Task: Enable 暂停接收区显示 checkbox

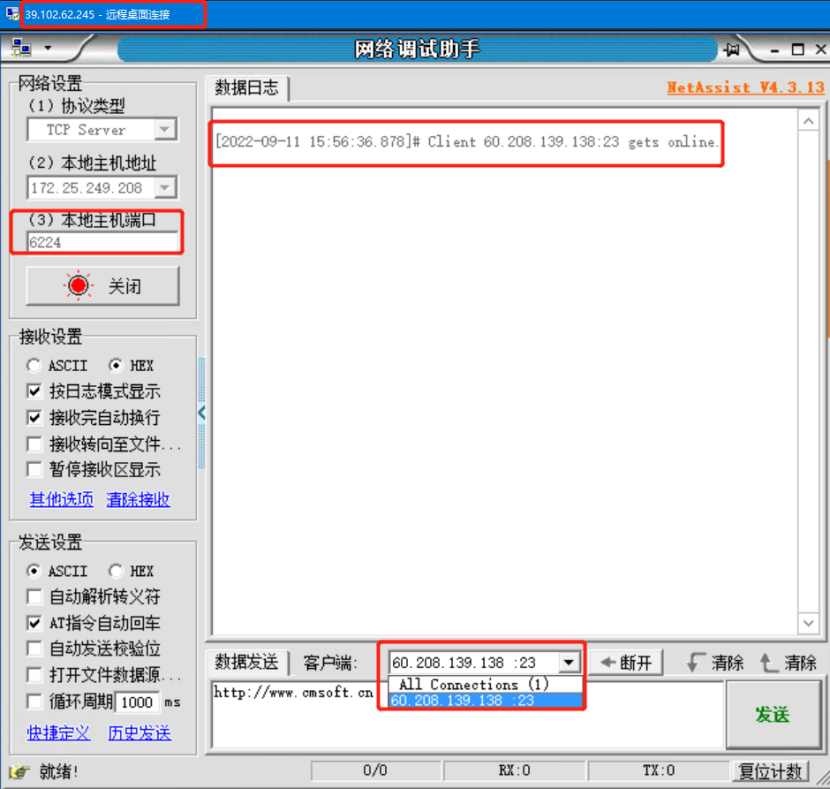Action: click(x=35, y=470)
